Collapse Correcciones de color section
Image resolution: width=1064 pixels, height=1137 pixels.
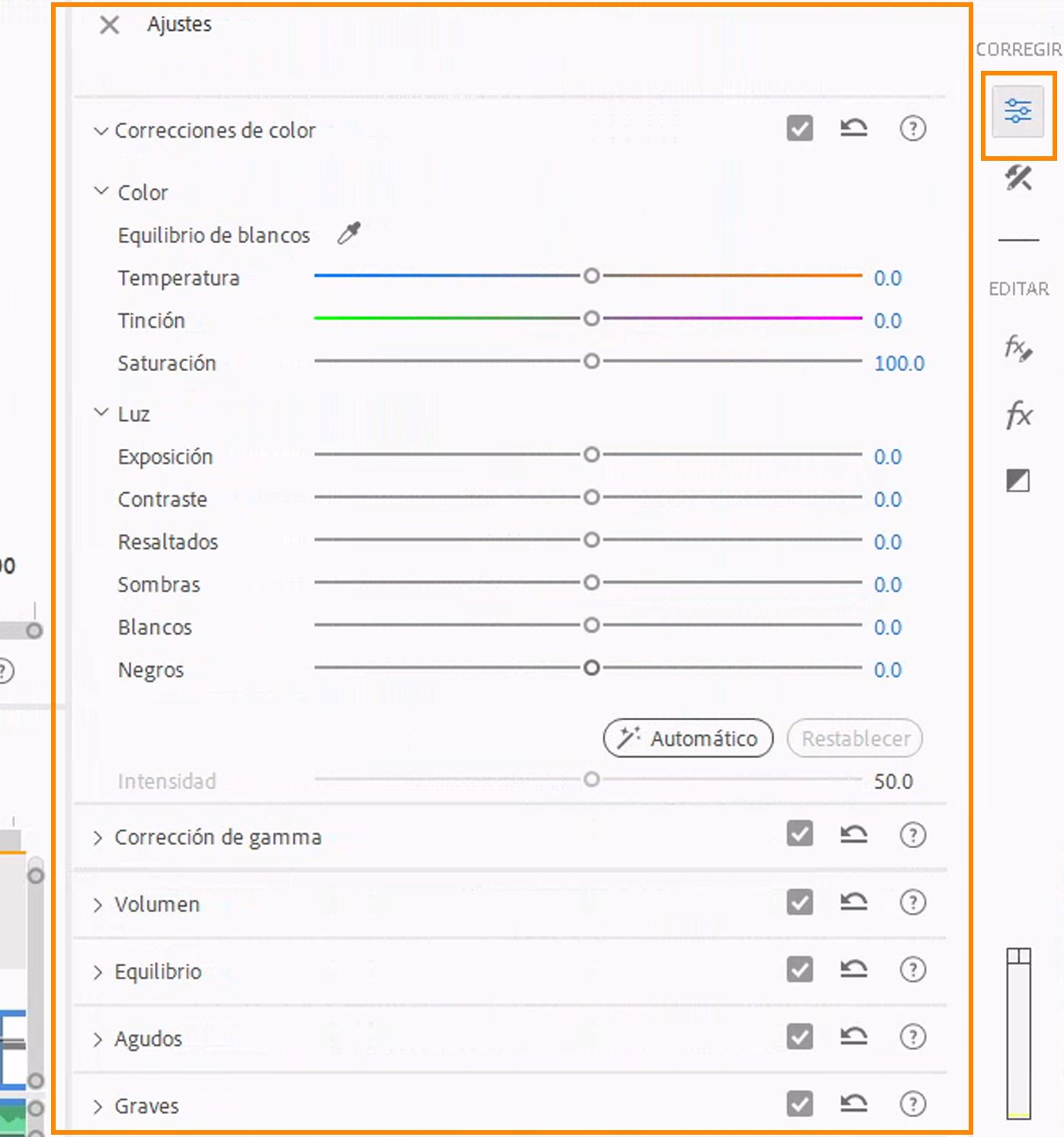click(x=101, y=131)
